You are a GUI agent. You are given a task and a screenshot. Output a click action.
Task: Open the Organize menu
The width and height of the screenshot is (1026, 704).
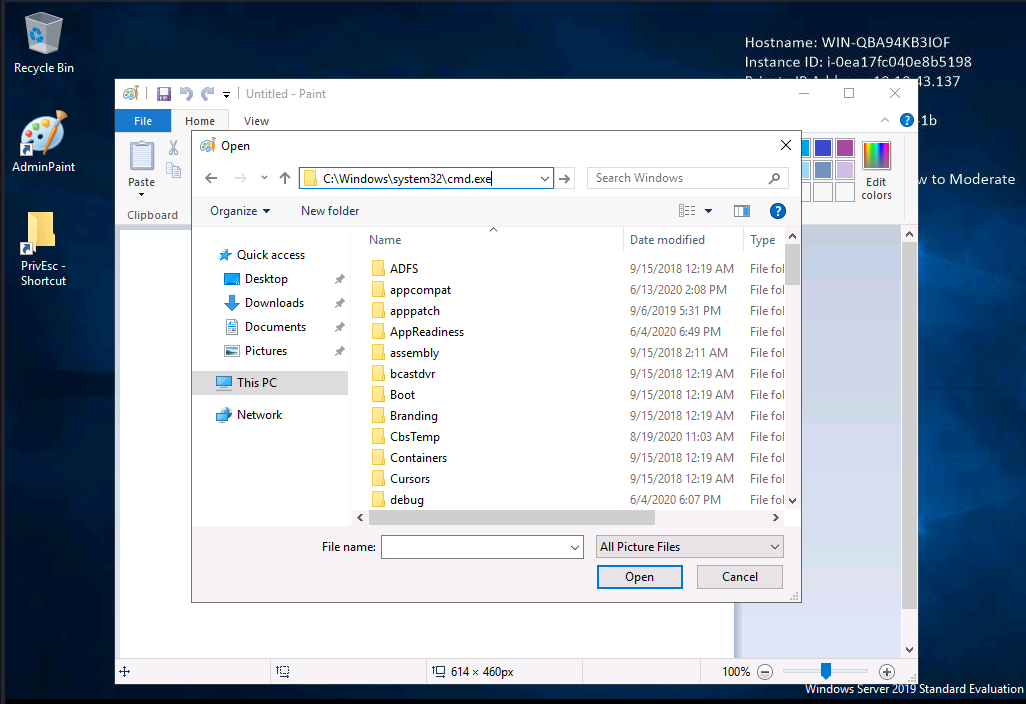coord(239,211)
